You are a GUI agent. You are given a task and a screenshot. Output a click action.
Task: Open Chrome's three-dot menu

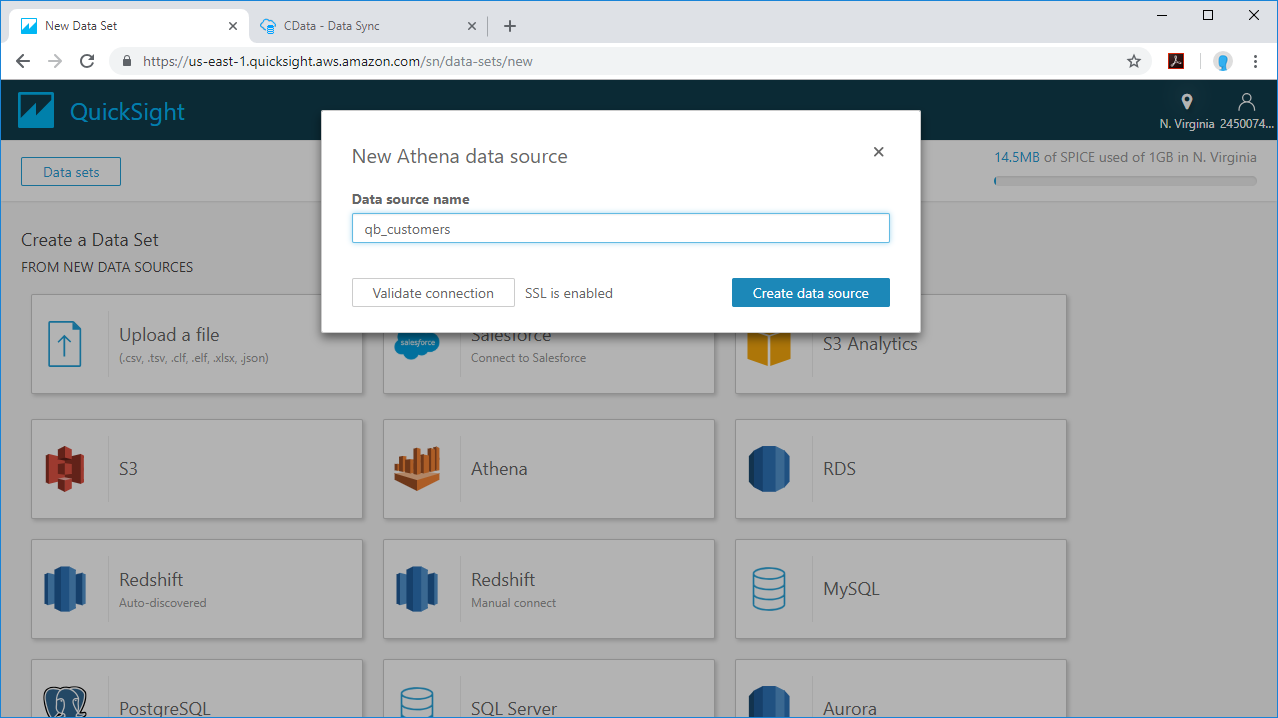[x=1255, y=61]
